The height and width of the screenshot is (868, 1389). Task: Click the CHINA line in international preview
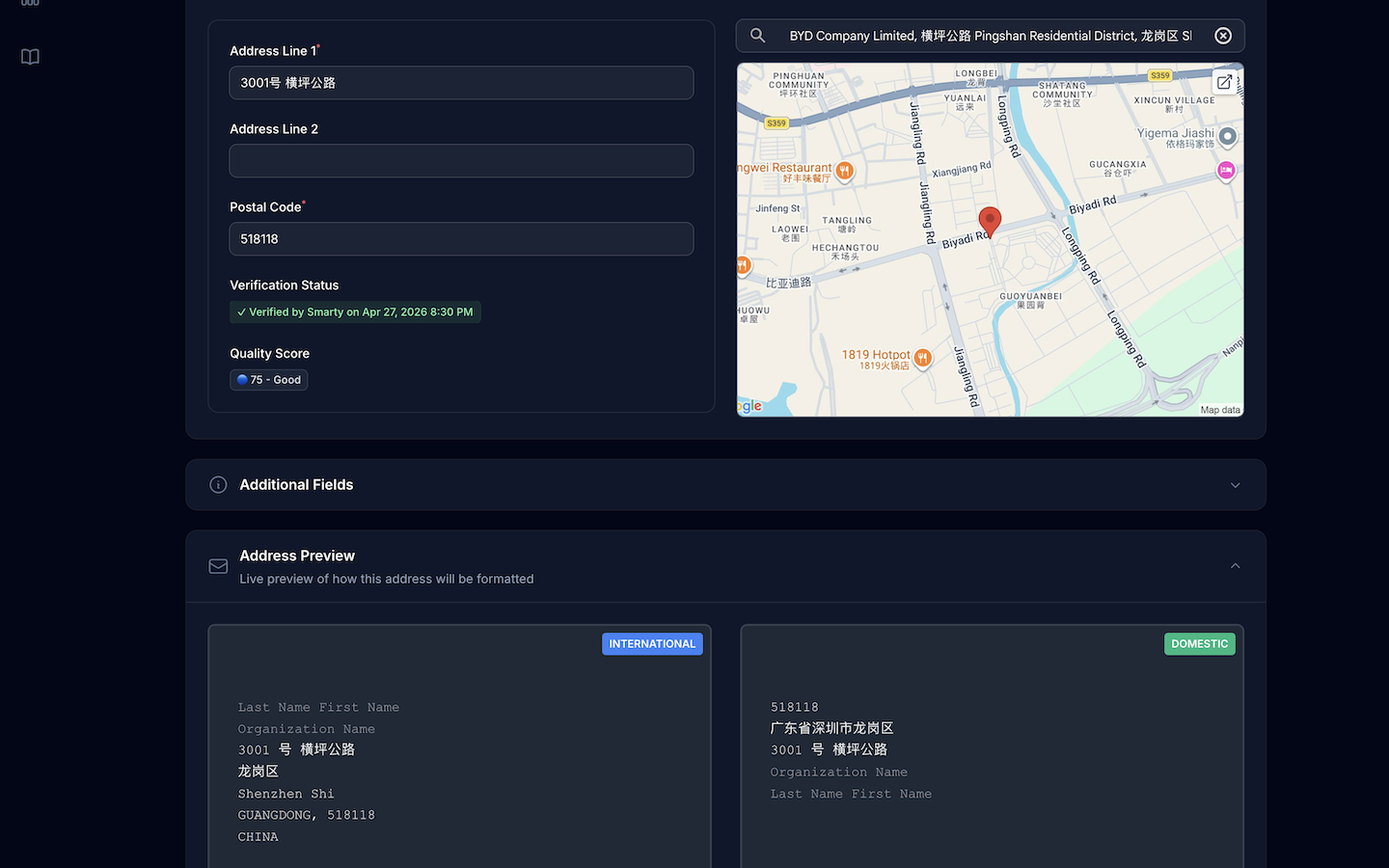click(x=259, y=837)
